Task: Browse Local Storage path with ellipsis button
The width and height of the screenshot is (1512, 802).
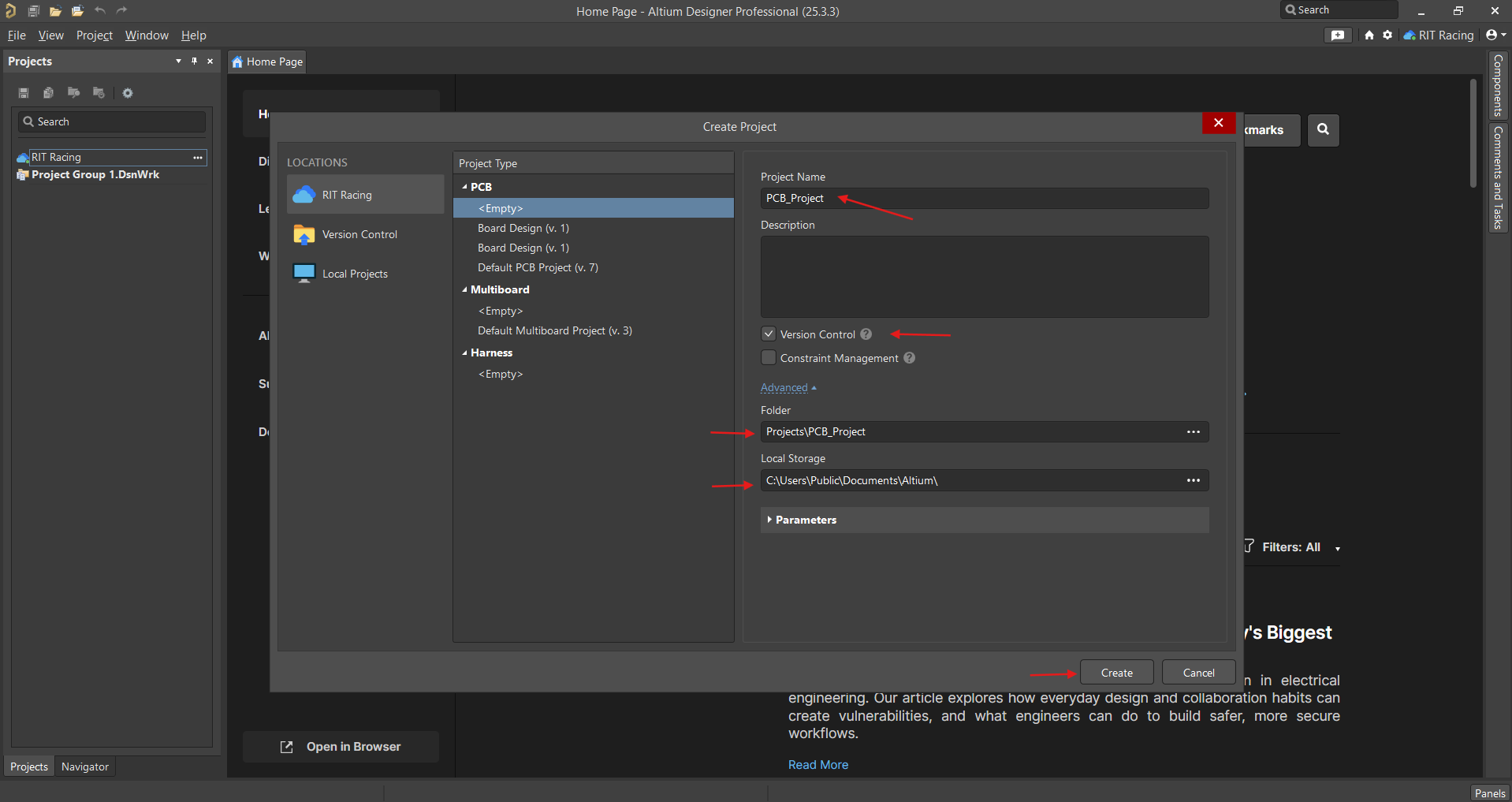Action: click(1194, 480)
